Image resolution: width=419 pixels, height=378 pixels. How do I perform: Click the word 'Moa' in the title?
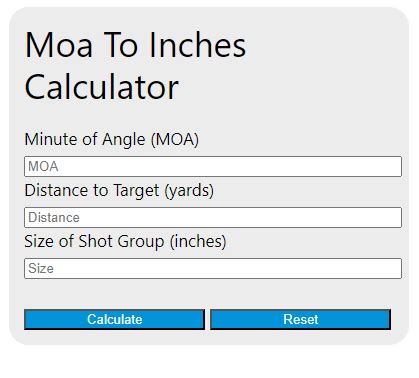click(x=59, y=45)
